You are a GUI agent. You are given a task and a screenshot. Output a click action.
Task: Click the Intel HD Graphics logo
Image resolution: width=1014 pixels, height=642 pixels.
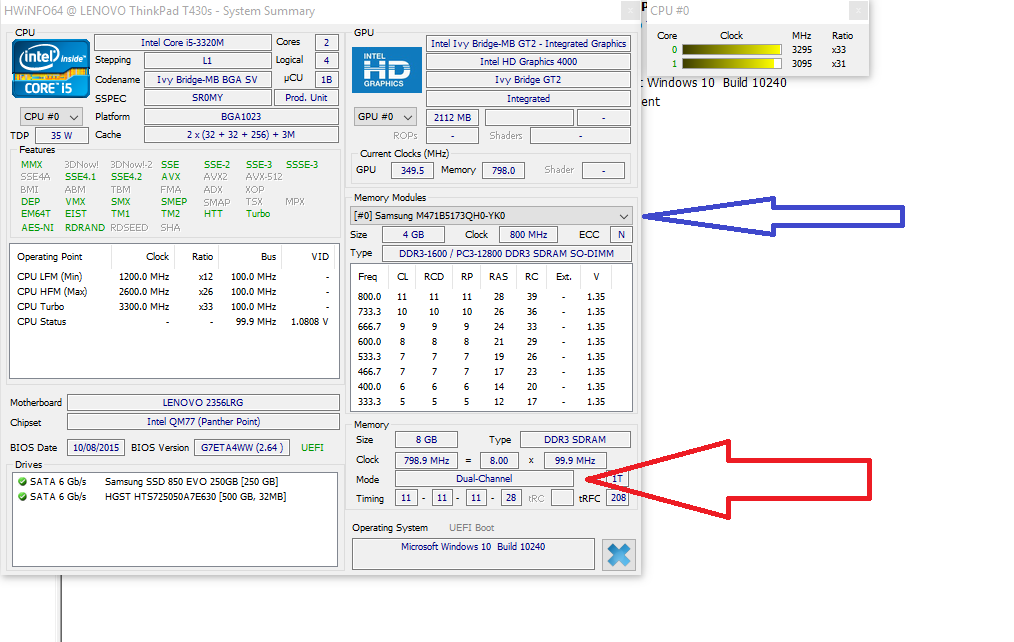385,70
